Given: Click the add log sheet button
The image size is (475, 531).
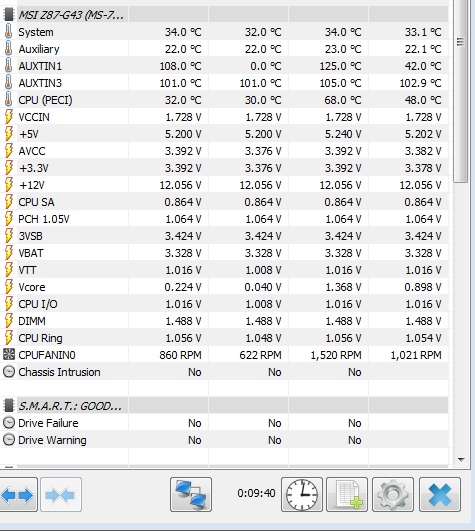Looking at the screenshot, I should (x=347, y=495).
